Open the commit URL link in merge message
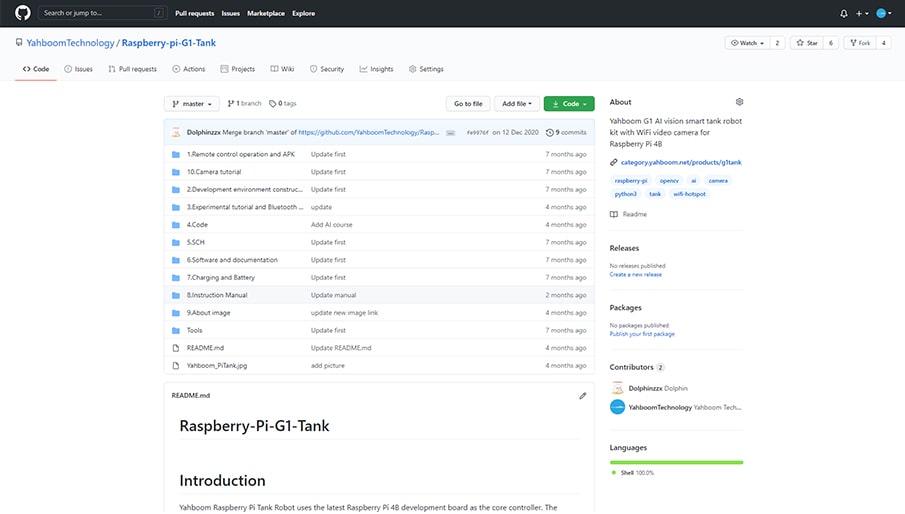Viewport: 905px width, 514px height. coord(369,132)
